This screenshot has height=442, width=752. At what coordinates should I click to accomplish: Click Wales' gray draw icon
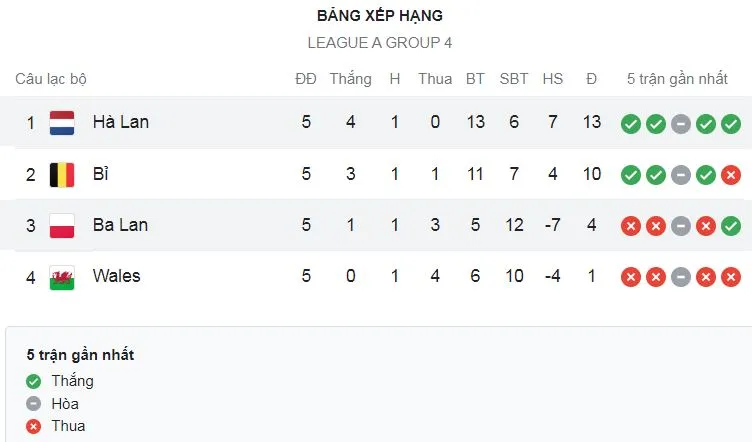tap(681, 277)
